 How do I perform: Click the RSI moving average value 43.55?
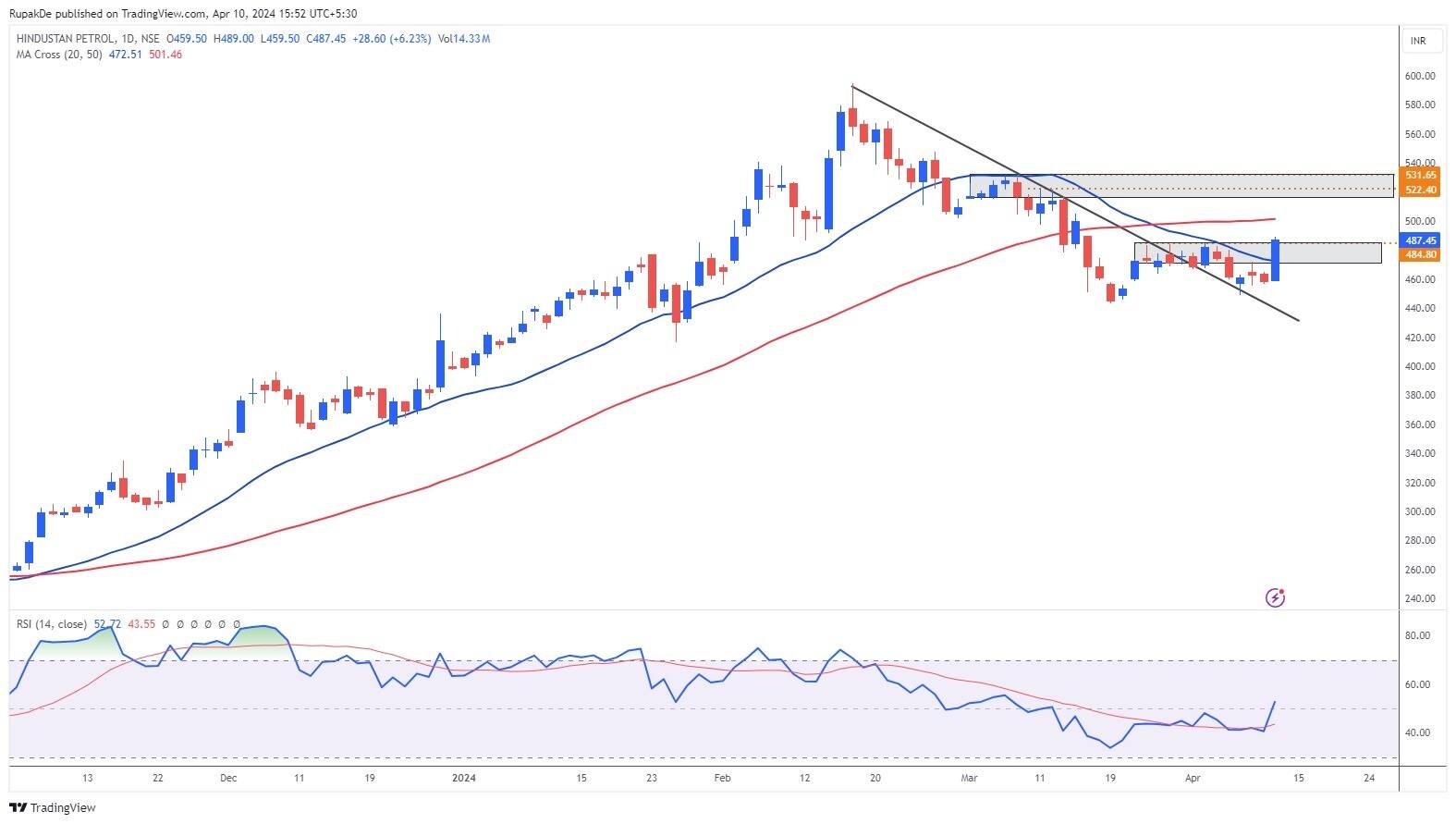click(141, 624)
